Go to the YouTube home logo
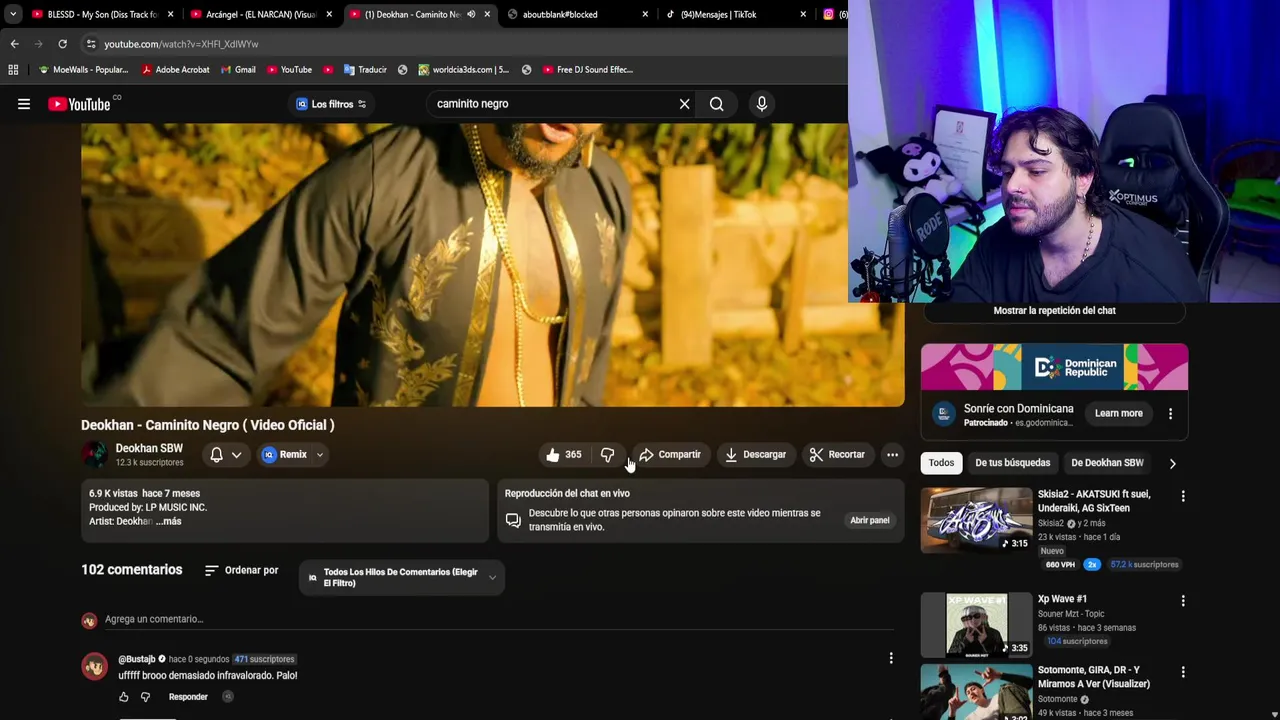The image size is (1280, 720). click(79, 104)
